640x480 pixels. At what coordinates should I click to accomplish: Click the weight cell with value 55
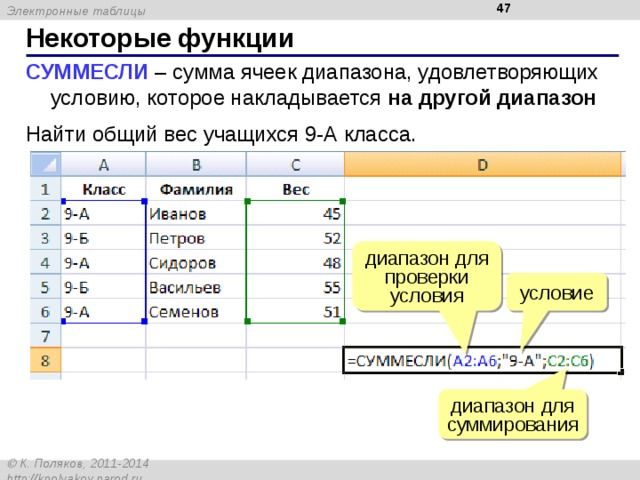295,287
